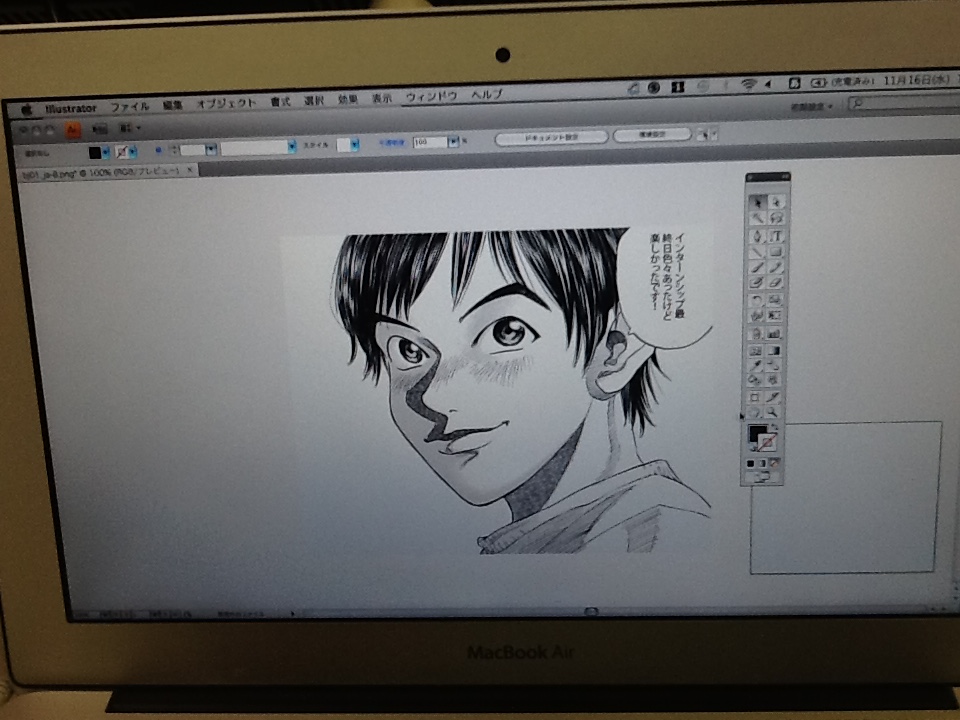Open control bar Fill color dropdown

tap(106, 152)
